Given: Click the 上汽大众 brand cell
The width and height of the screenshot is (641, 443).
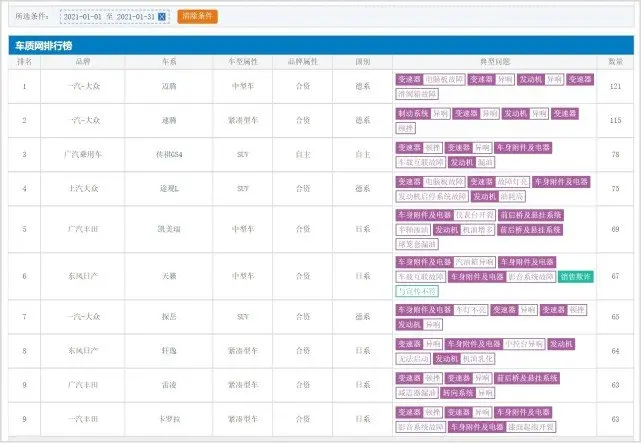Looking at the screenshot, I should [83, 189].
